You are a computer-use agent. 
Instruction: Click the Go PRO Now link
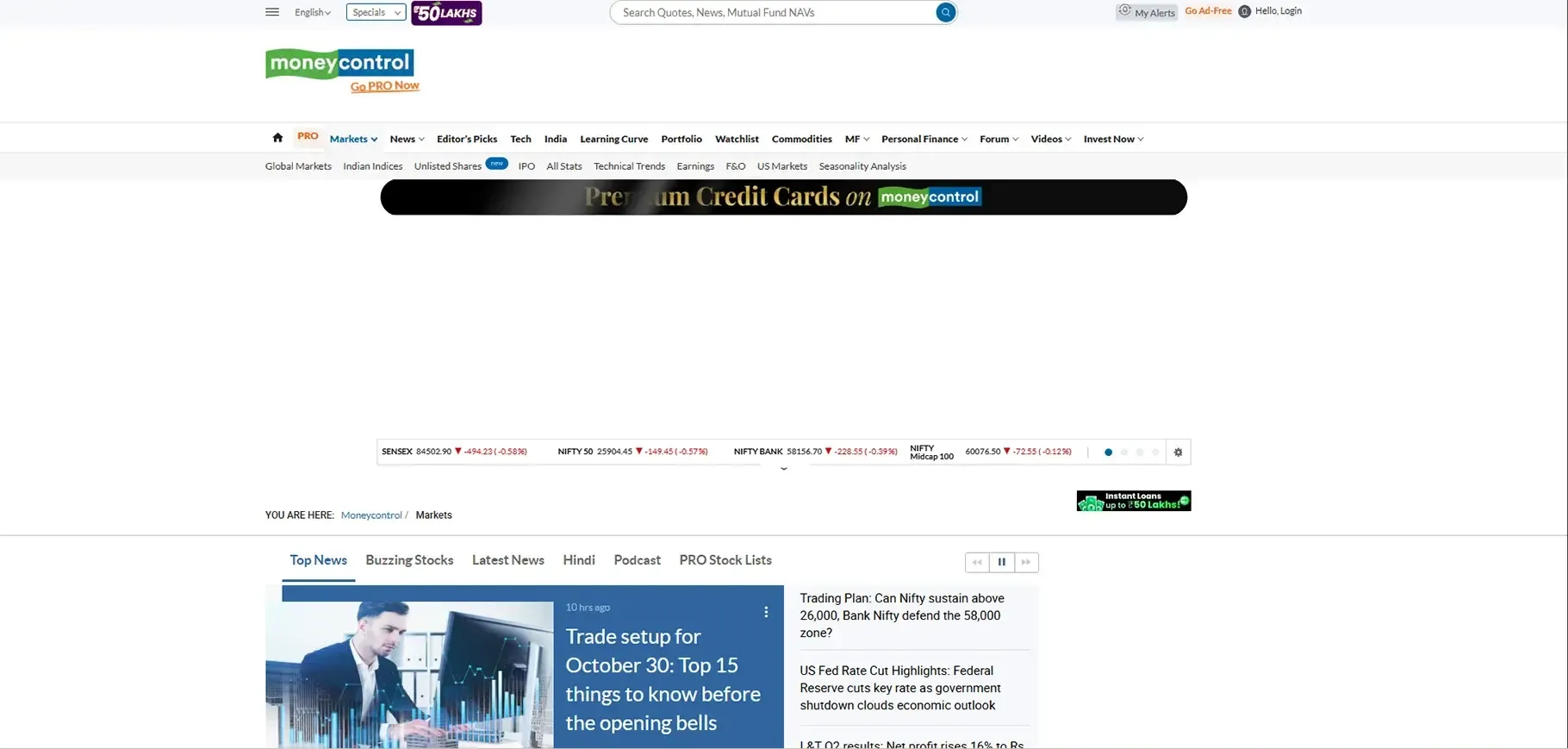click(x=384, y=86)
